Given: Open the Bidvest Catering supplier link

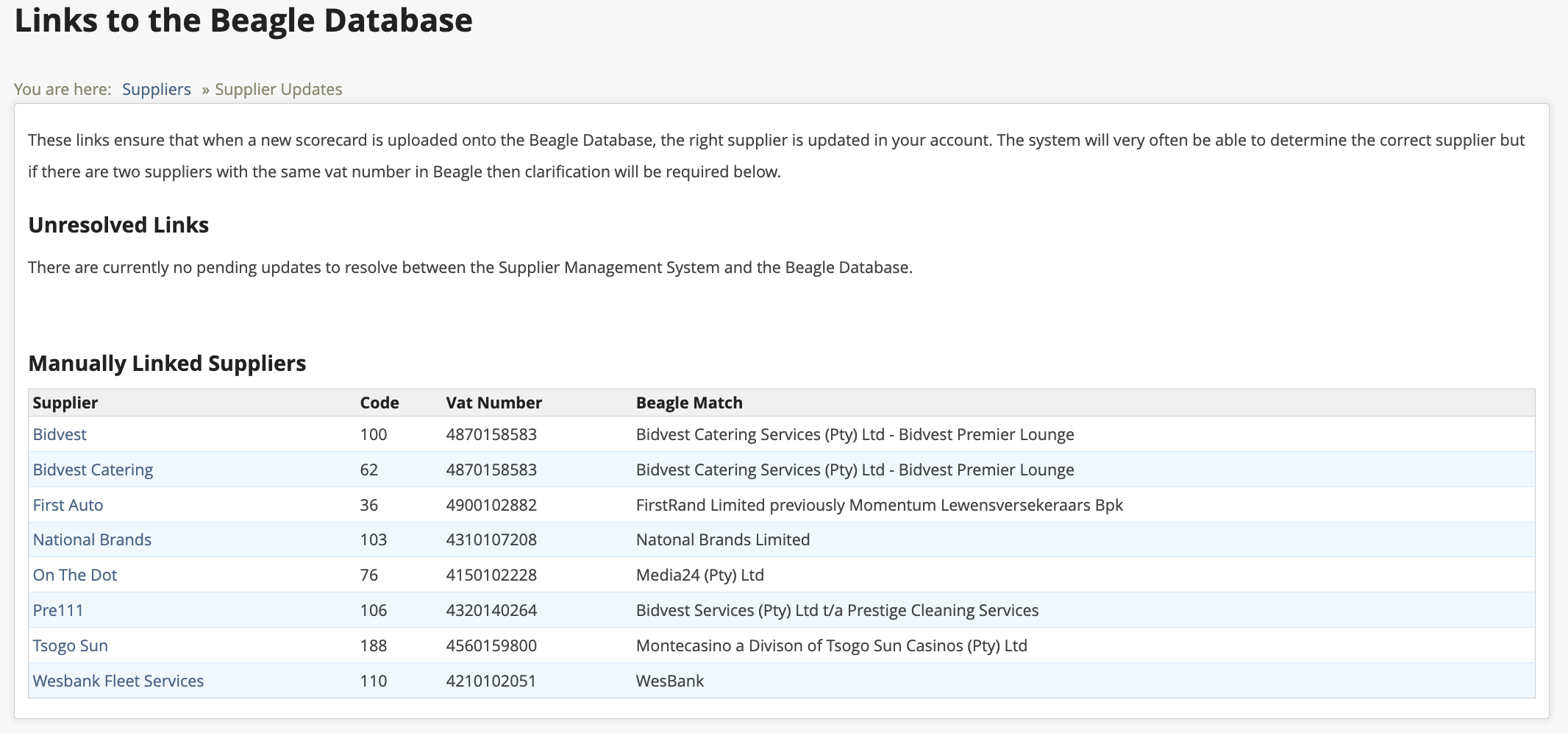Looking at the screenshot, I should point(93,470).
